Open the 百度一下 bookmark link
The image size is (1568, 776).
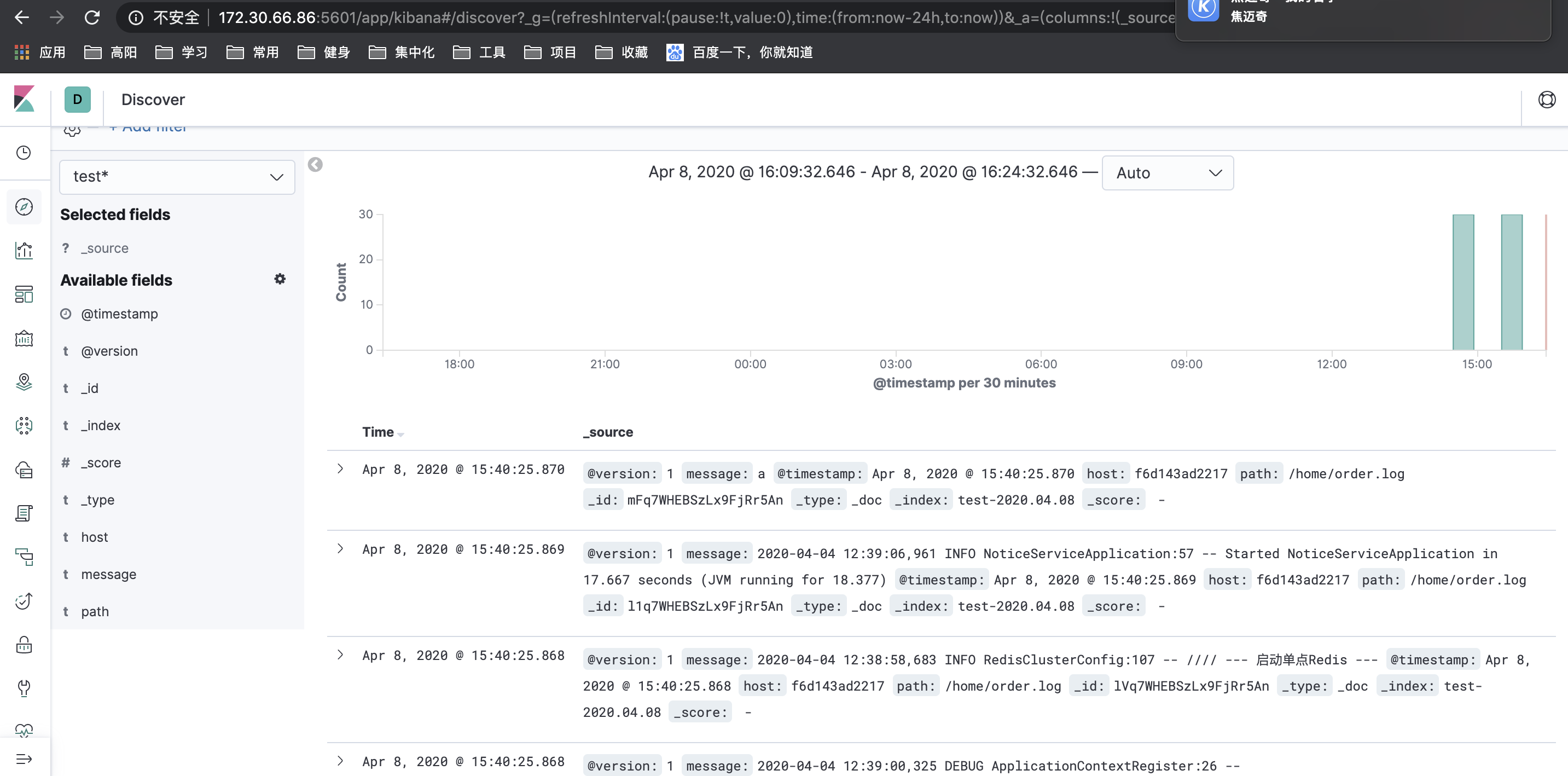click(740, 53)
